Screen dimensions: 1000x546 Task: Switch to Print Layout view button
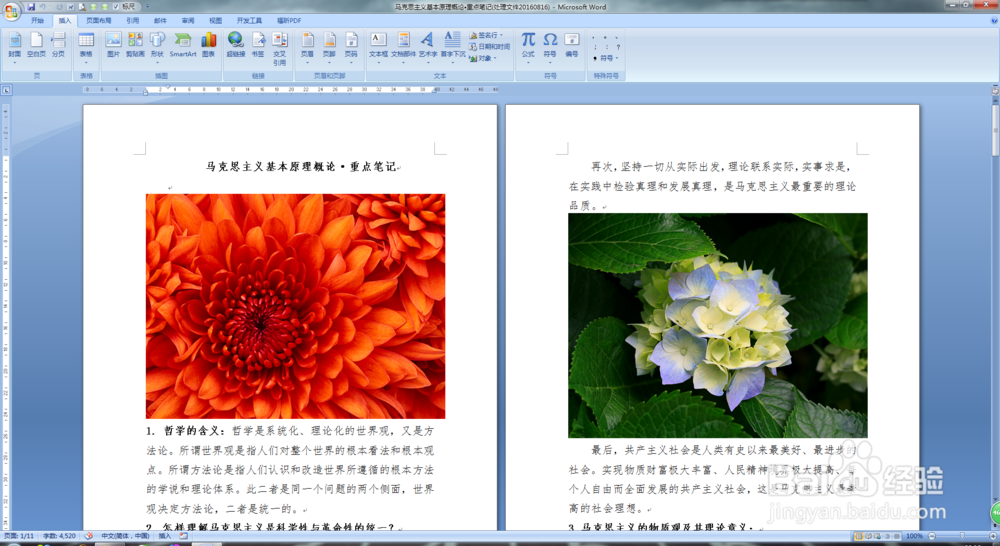858,536
